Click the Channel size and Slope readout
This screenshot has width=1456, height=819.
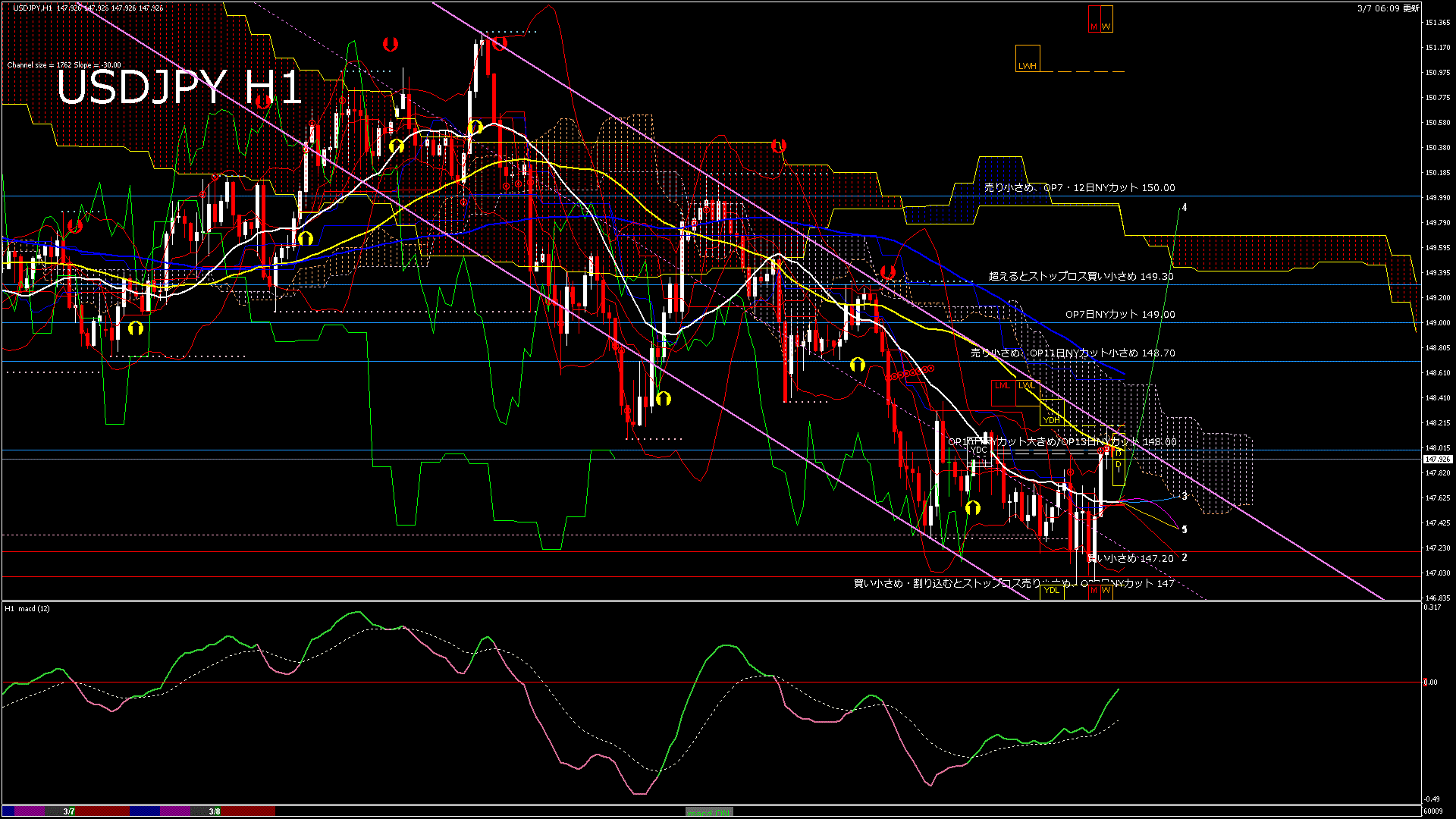tap(64, 65)
